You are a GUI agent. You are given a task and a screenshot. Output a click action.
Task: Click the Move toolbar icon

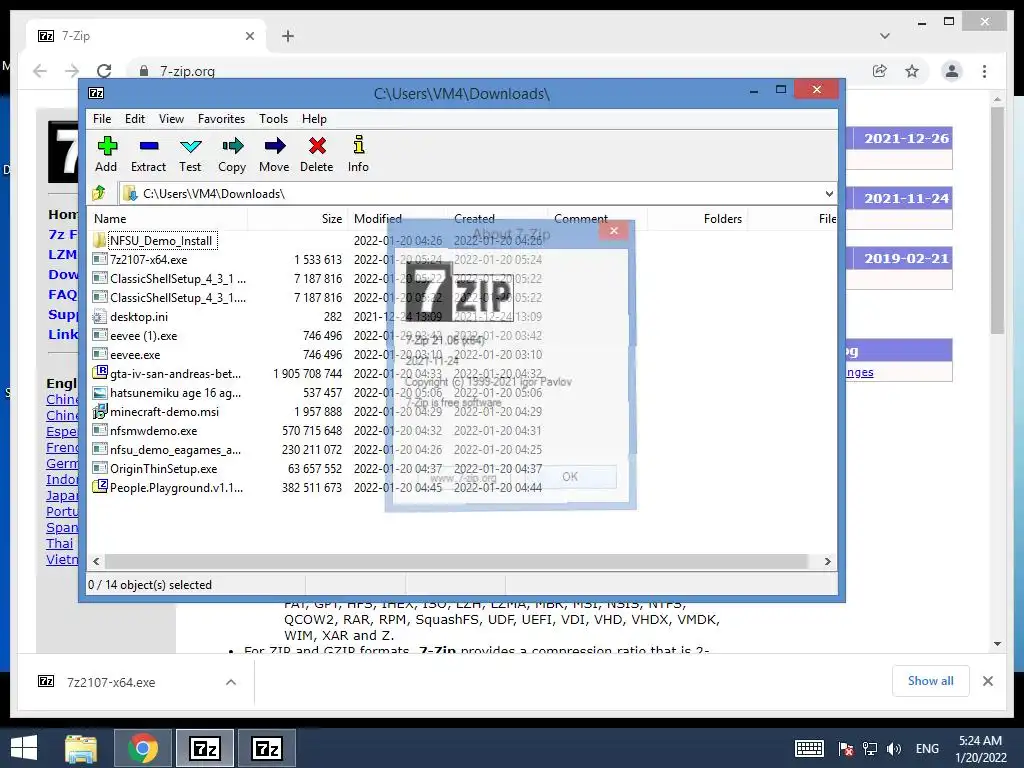274,146
